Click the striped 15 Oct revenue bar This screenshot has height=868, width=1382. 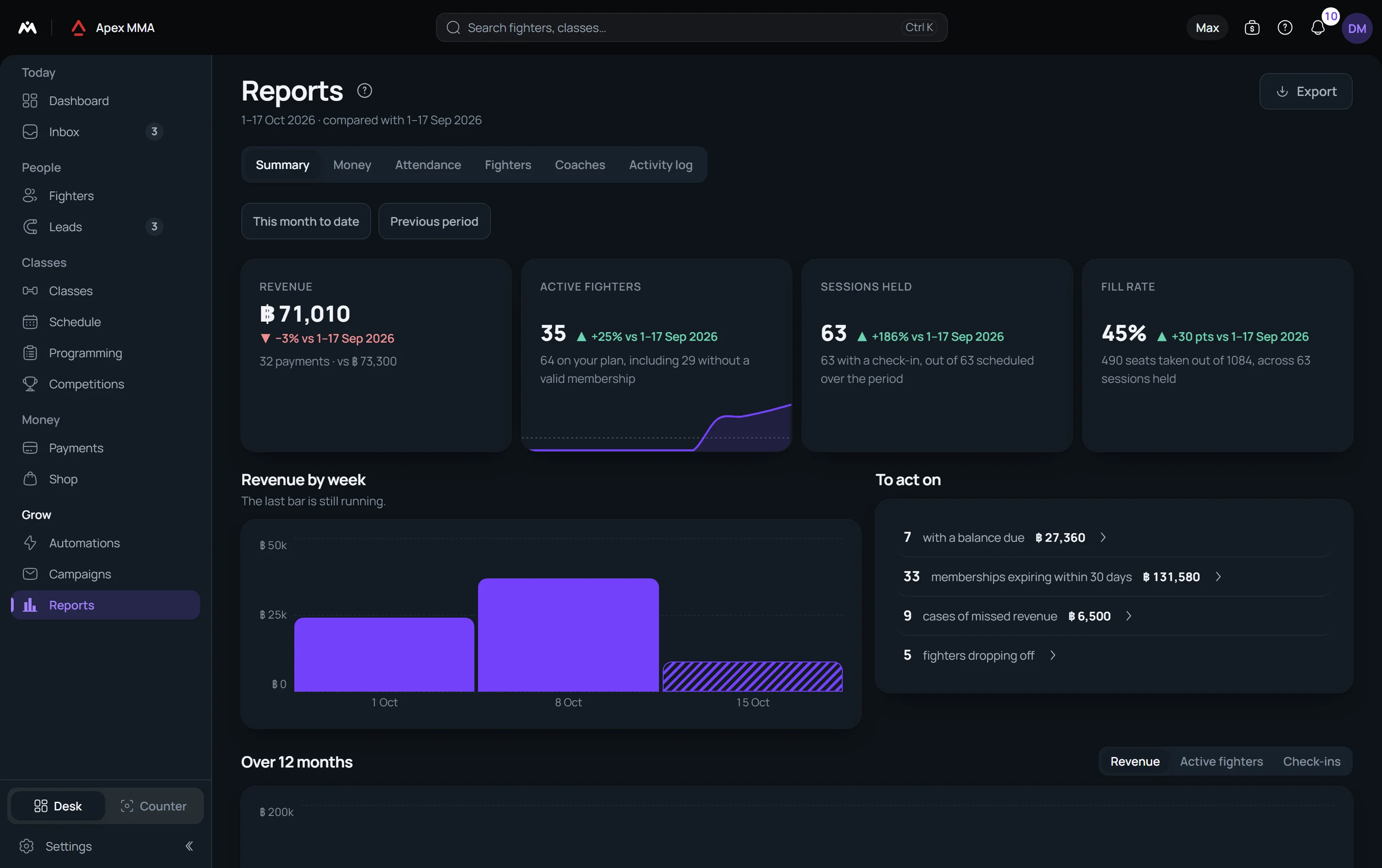pos(752,677)
